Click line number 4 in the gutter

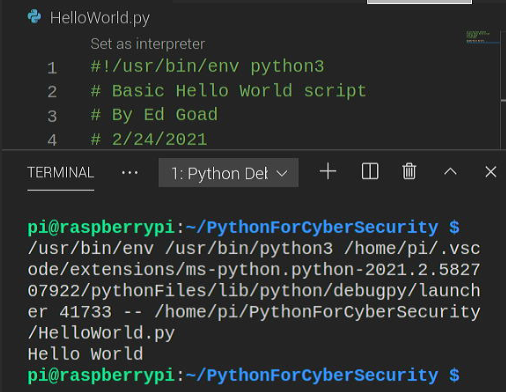point(52,140)
